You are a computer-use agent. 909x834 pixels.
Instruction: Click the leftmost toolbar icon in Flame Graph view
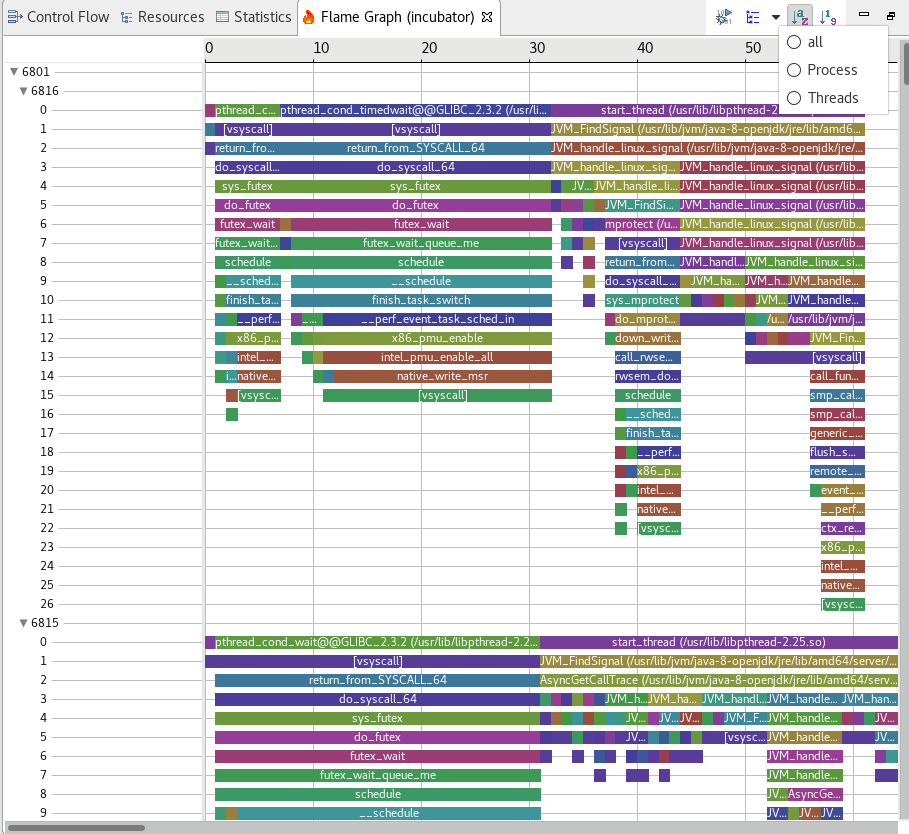pos(722,16)
